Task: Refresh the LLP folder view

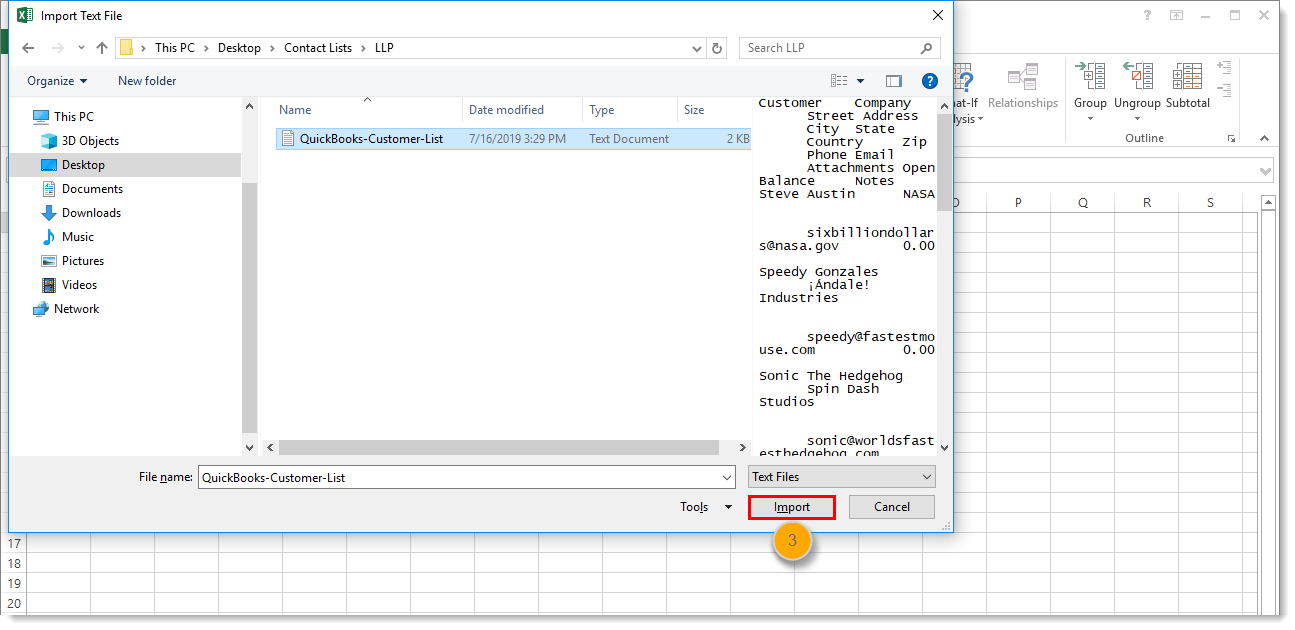Action: click(717, 48)
